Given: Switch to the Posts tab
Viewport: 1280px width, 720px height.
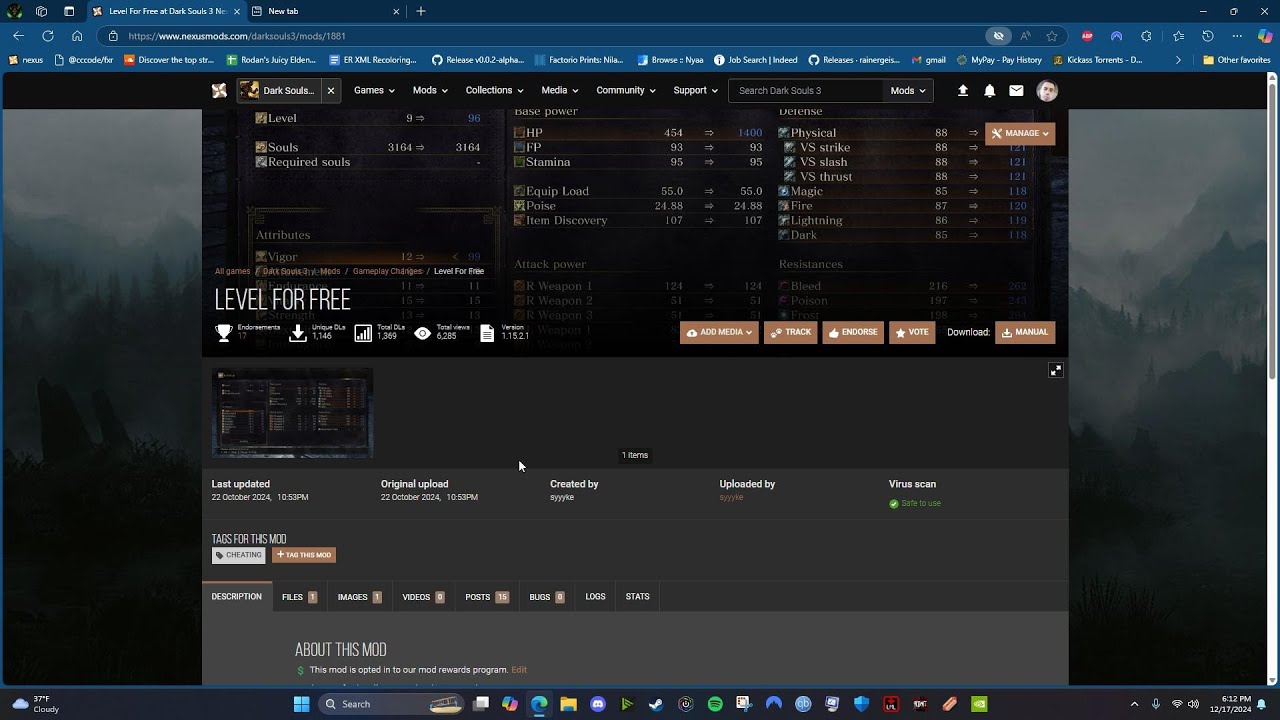Looking at the screenshot, I should point(487,597).
